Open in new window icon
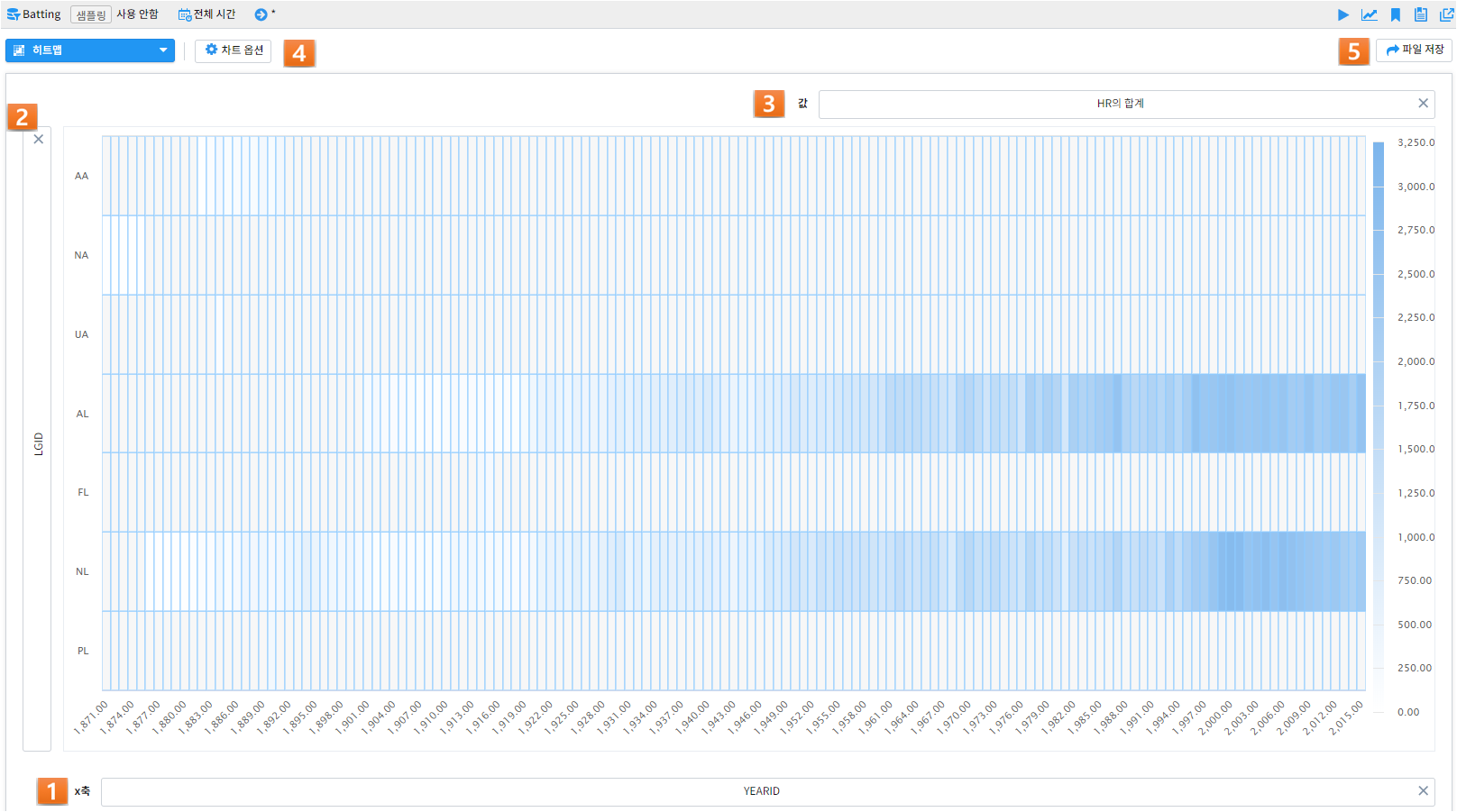The width and height of the screenshot is (1457, 812). 1447,14
